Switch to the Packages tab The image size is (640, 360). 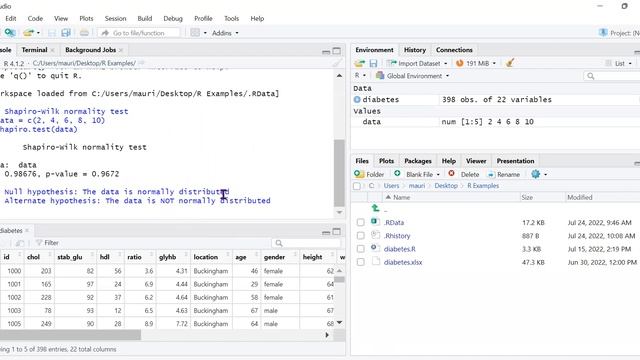(x=418, y=161)
